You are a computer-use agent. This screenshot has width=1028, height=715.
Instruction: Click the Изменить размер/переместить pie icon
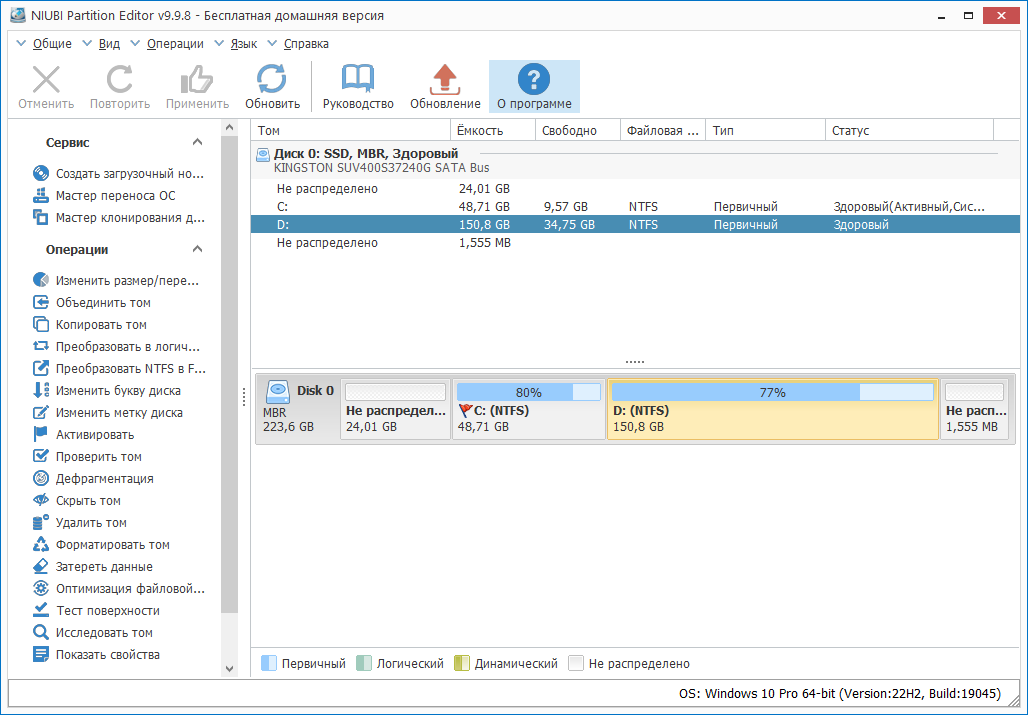[41, 280]
